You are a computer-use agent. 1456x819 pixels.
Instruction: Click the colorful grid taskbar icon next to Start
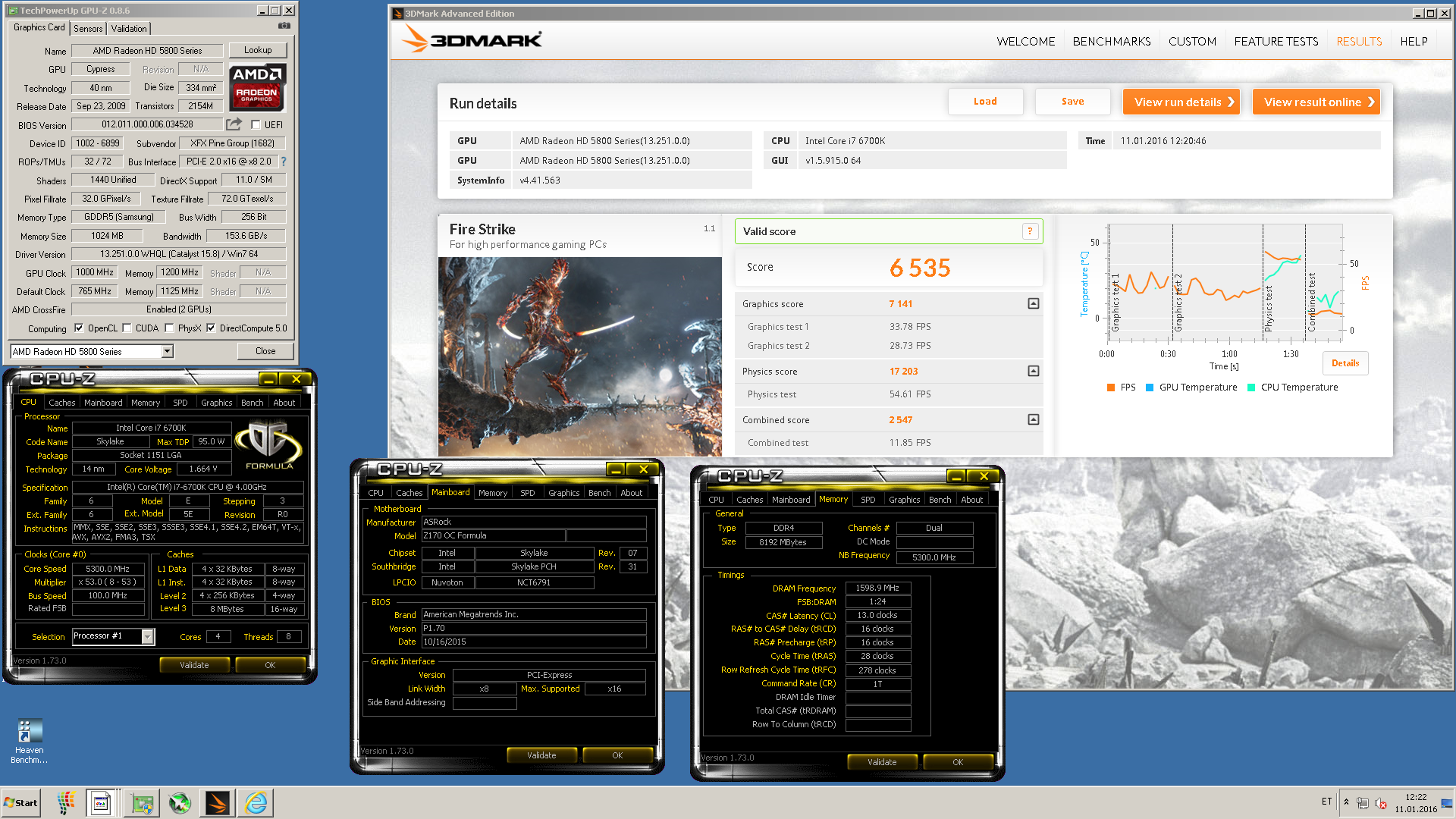point(66,802)
